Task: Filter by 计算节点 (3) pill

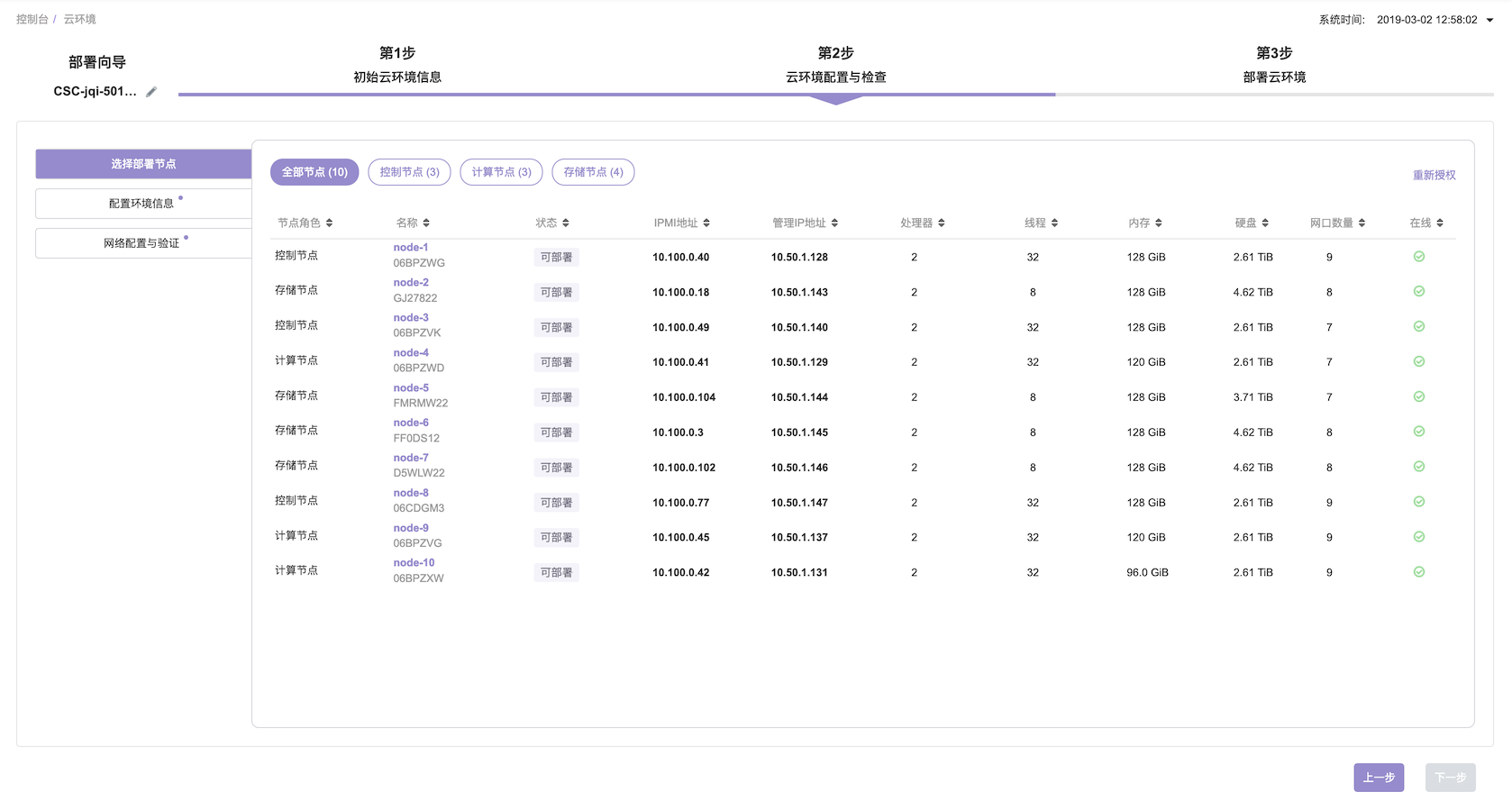Action: [501, 172]
